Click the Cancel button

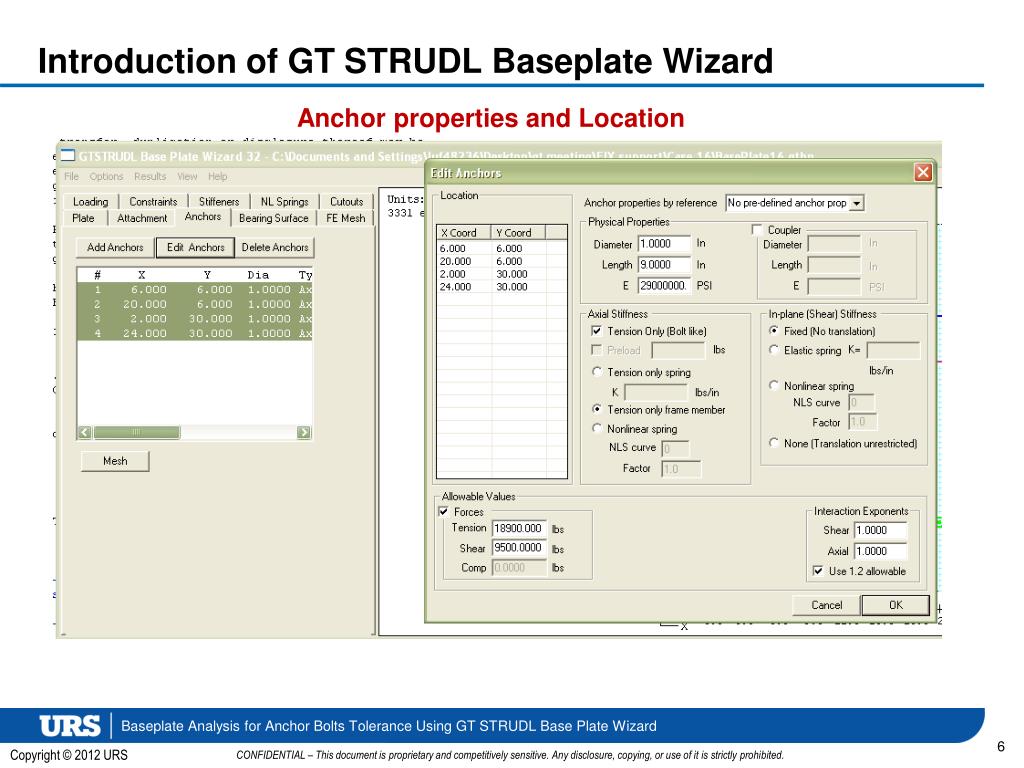coord(826,605)
